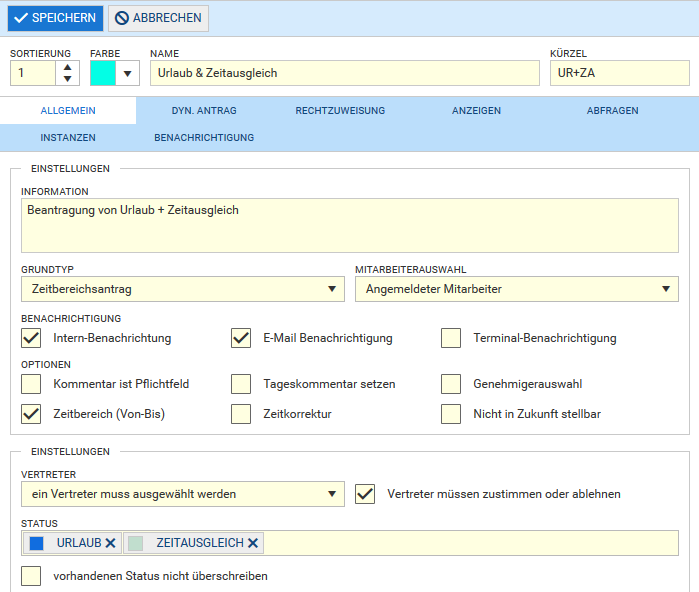Click into the Information text area

350,226
